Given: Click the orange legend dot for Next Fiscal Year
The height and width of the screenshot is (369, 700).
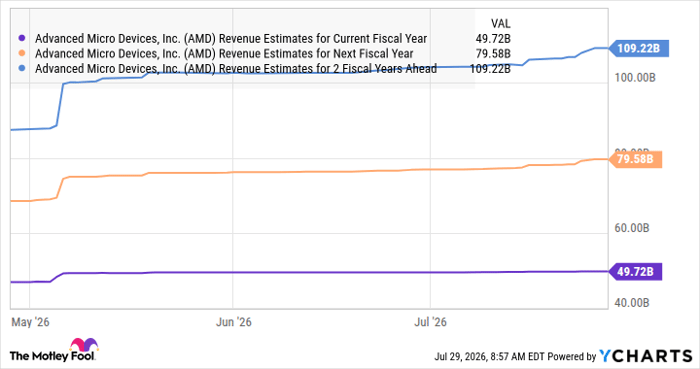Looking at the screenshot, I should [21, 54].
